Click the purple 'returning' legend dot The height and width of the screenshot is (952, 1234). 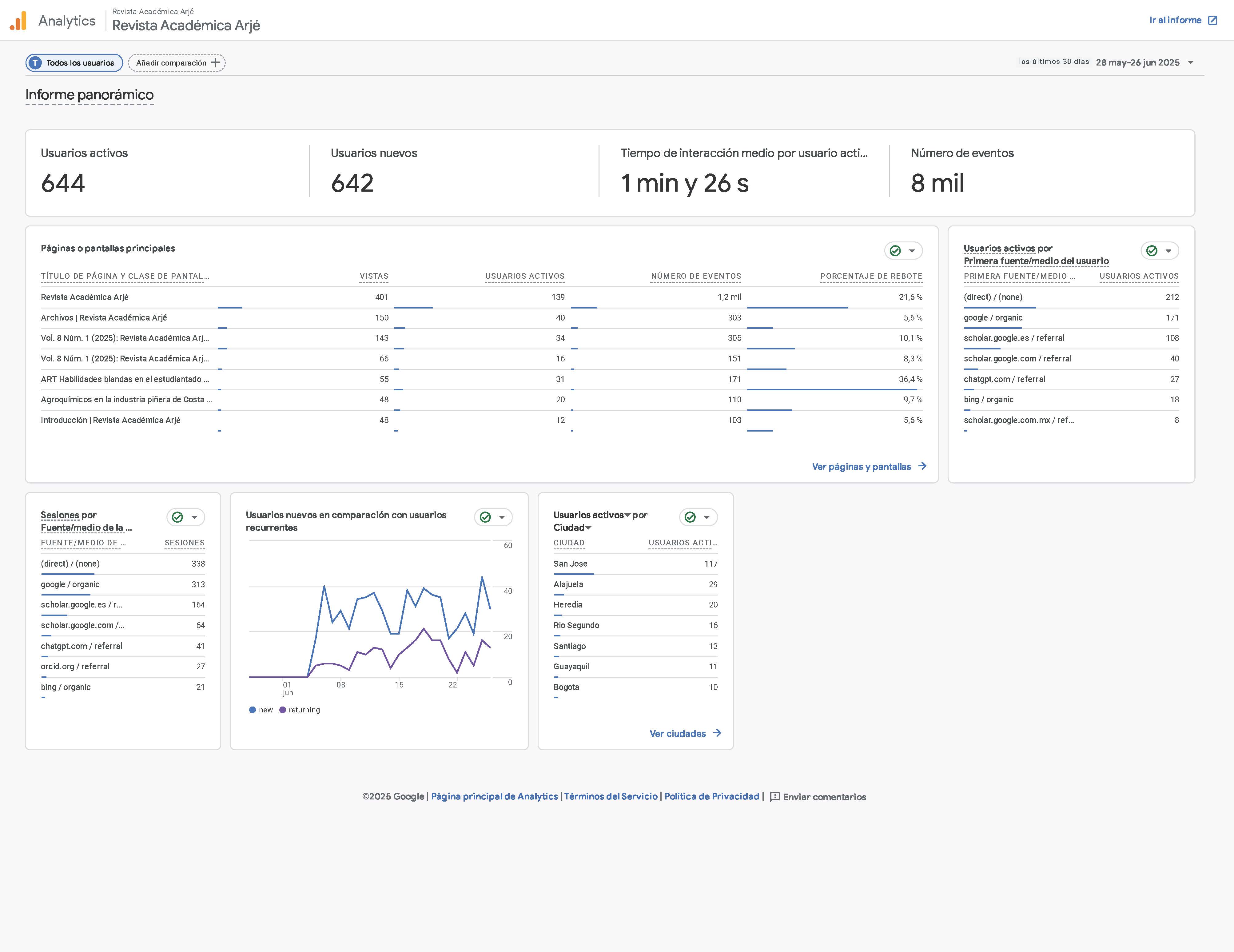point(282,710)
